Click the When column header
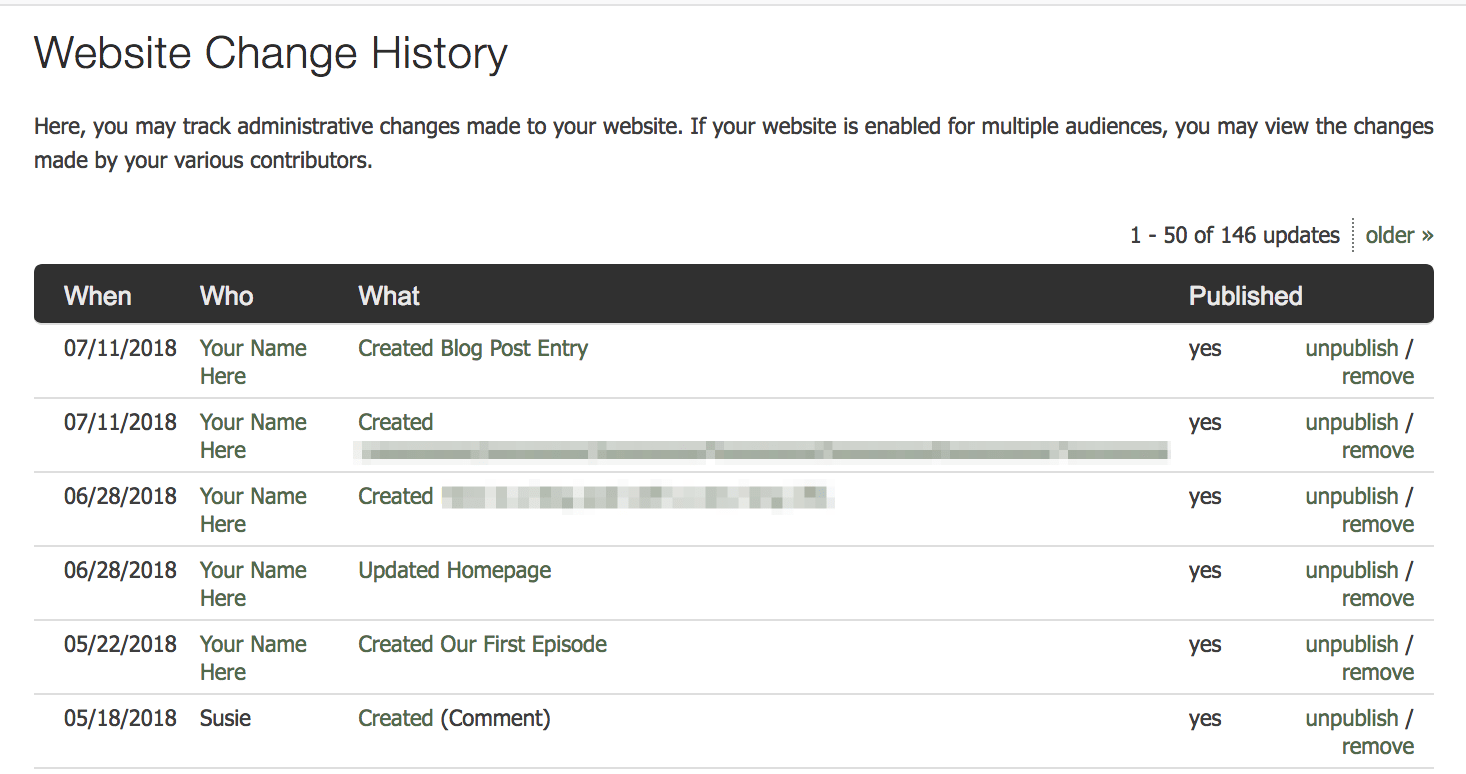Viewport: 1466px width, 774px height. pos(97,295)
